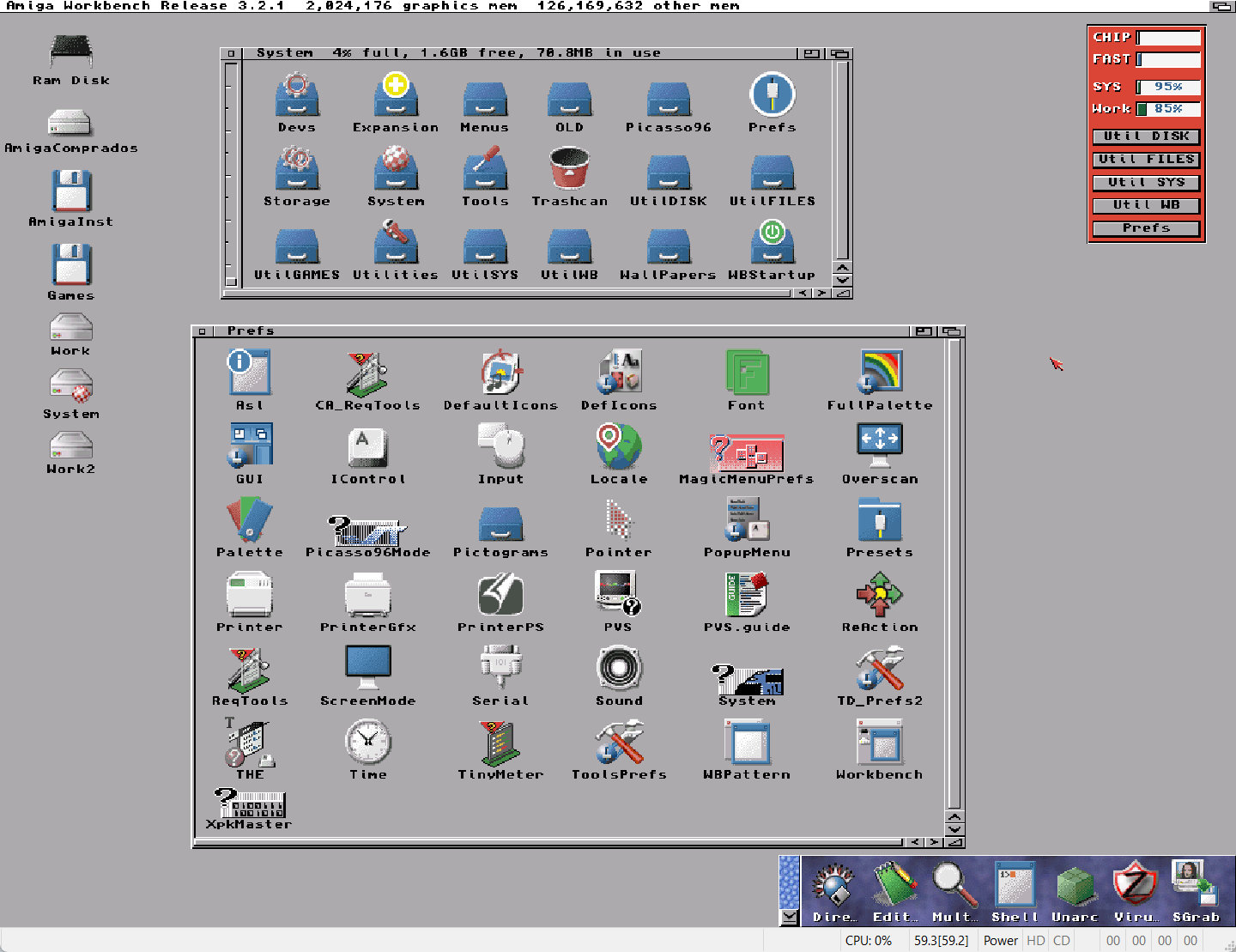Select the AmigaInst floppy icon
This screenshot has width=1236, height=952.
click(x=71, y=191)
